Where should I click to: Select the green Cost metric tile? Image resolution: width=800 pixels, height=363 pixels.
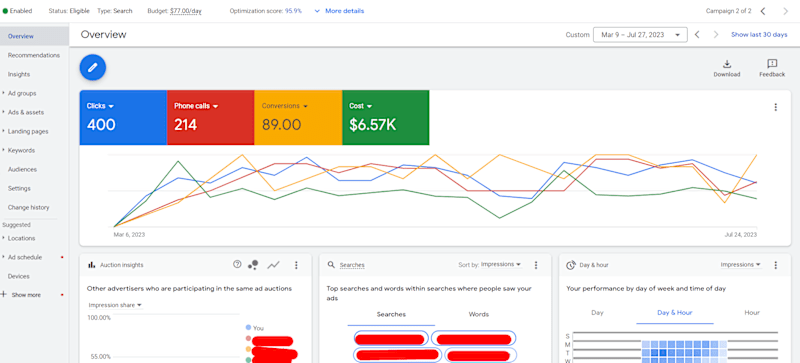point(385,117)
